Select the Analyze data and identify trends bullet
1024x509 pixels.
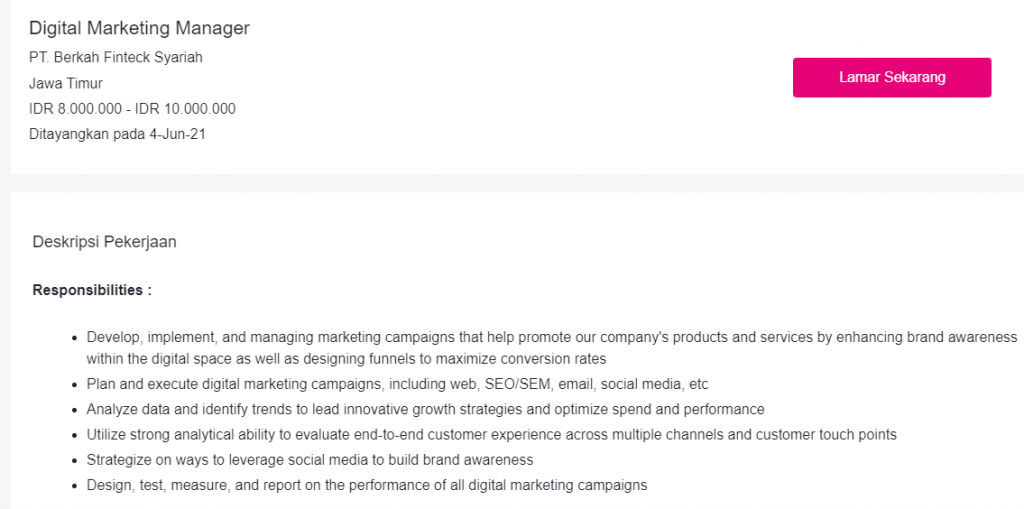[425, 410]
